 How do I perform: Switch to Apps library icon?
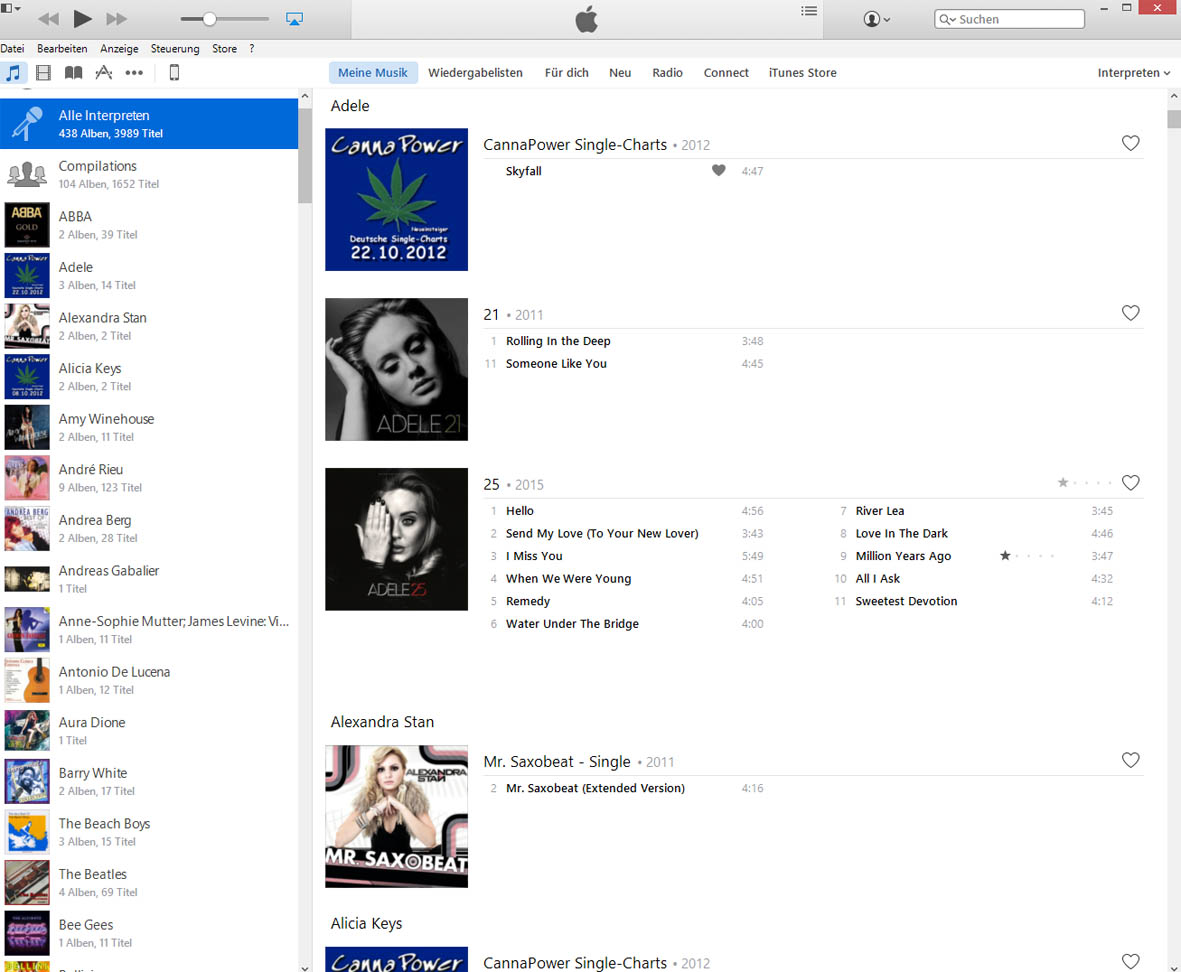tap(104, 72)
